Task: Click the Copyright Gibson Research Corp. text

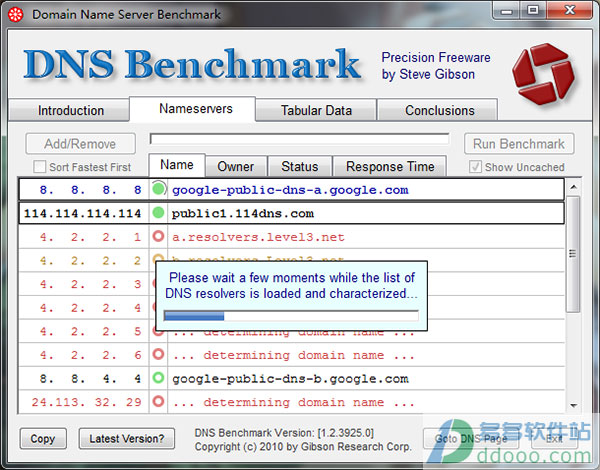Action: click(303, 447)
